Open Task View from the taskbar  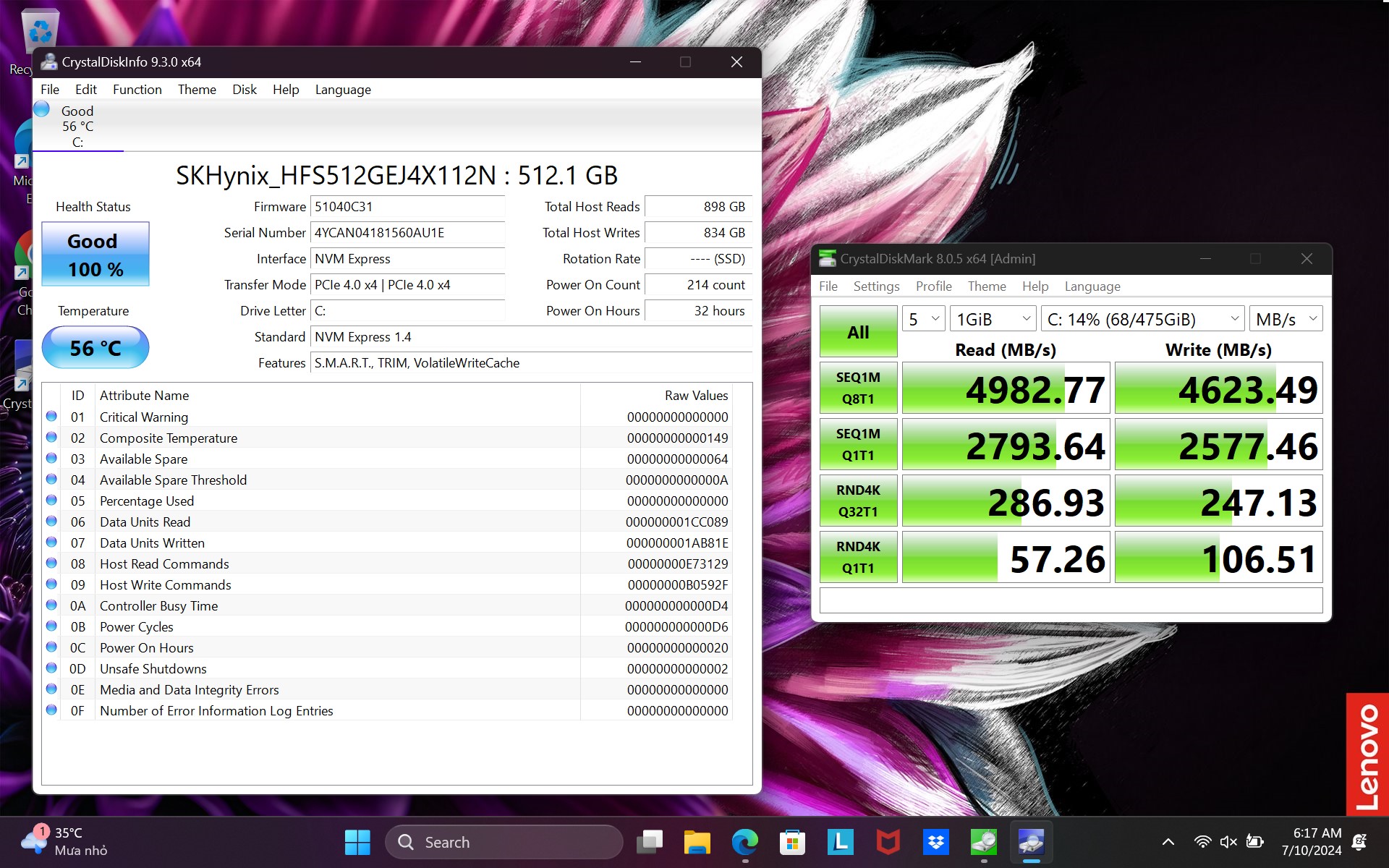(649, 842)
